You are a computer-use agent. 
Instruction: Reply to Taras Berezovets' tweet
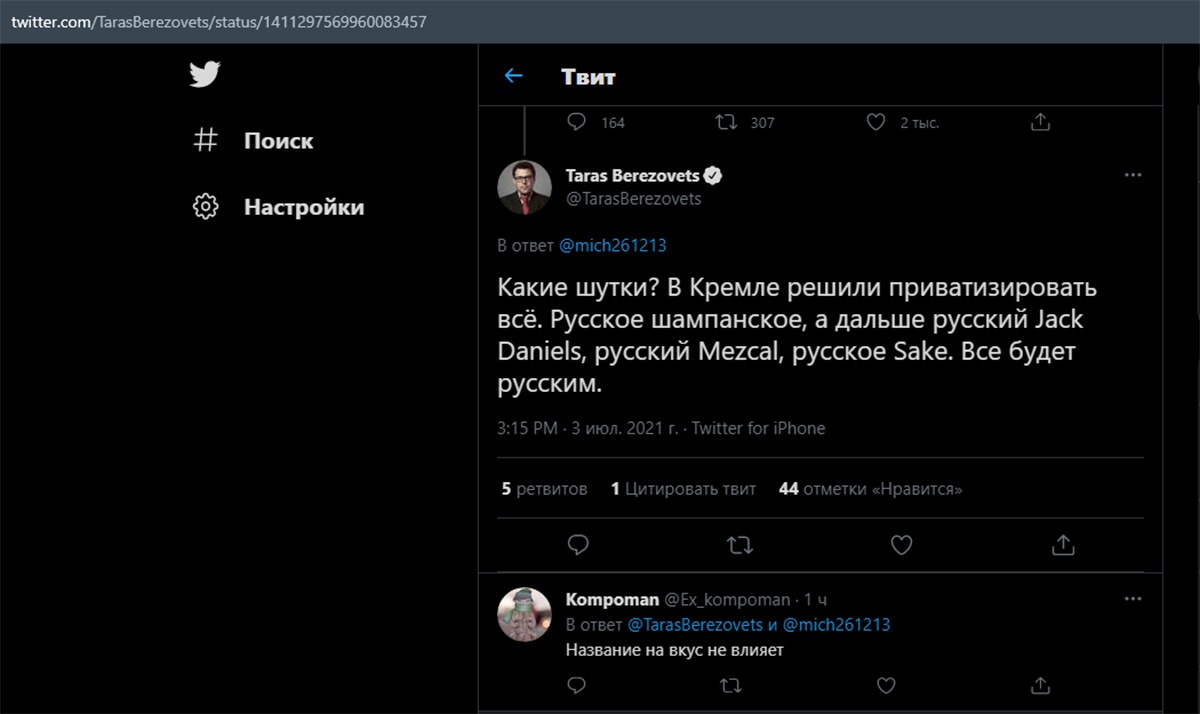pyautogui.click(x=577, y=545)
